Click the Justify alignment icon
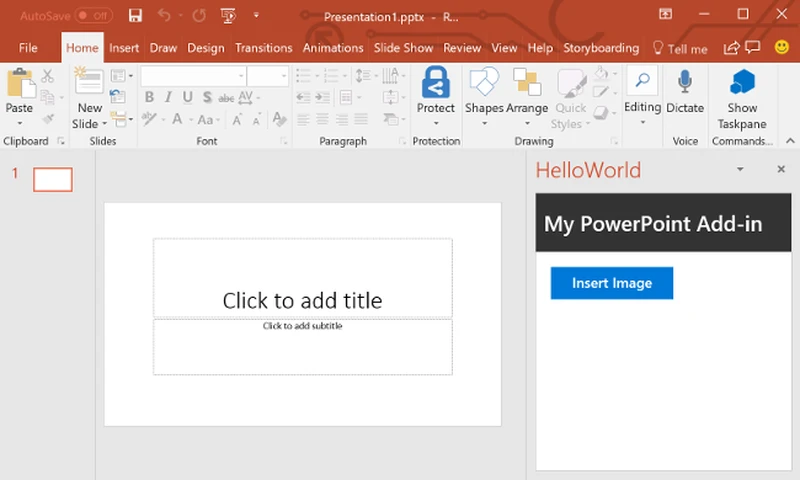 click(x=361, y=119)
